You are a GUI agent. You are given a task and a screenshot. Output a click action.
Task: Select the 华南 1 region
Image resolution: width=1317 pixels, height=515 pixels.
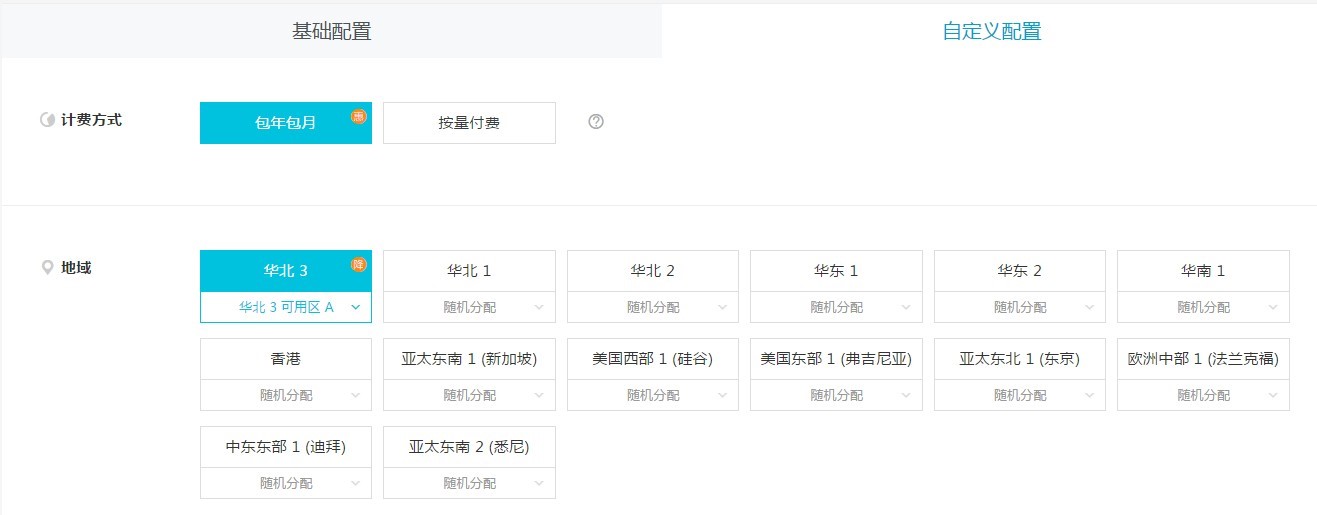coord(1203,271)
